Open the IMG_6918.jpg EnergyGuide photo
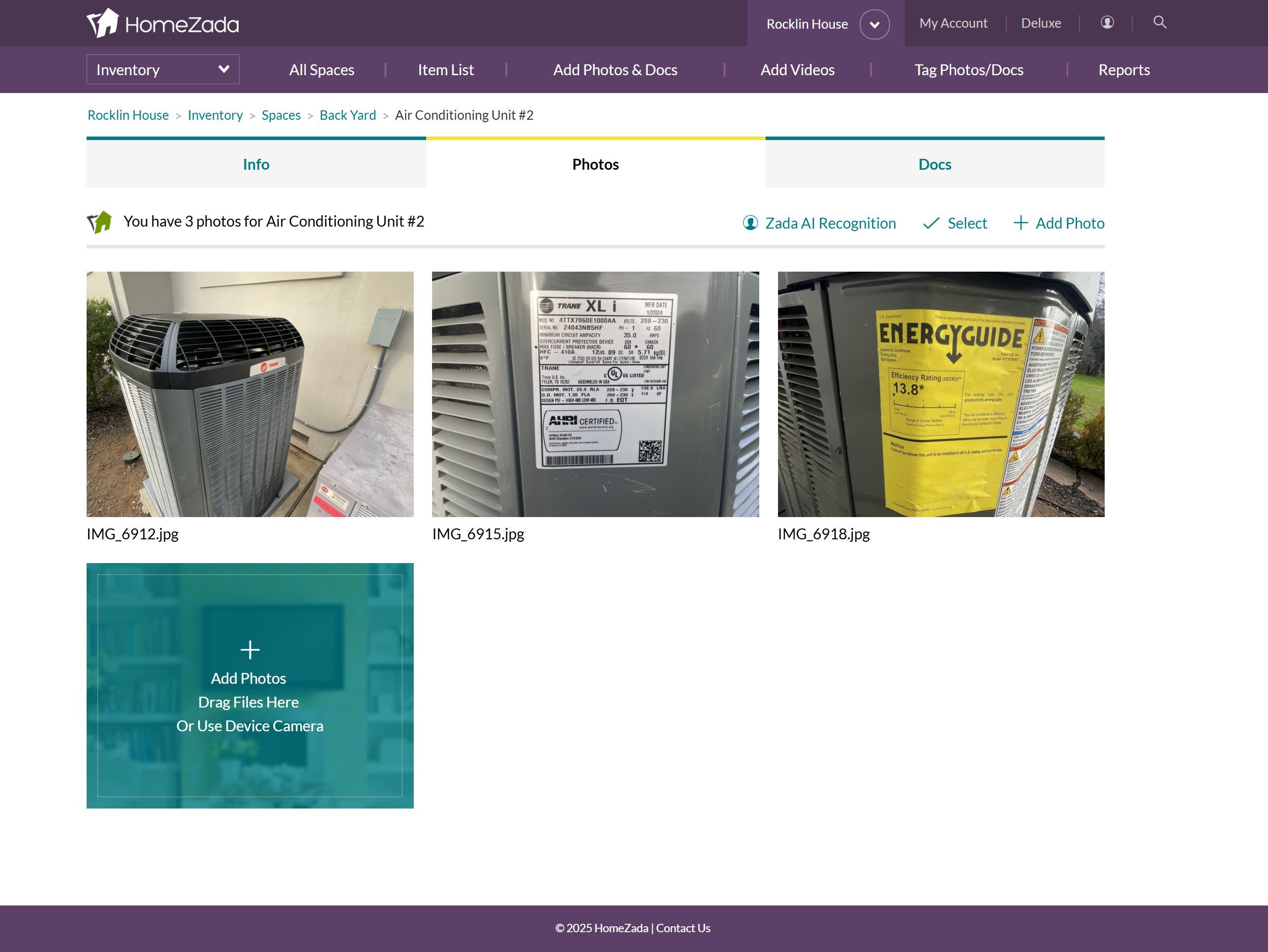 [x=941, y=394]
